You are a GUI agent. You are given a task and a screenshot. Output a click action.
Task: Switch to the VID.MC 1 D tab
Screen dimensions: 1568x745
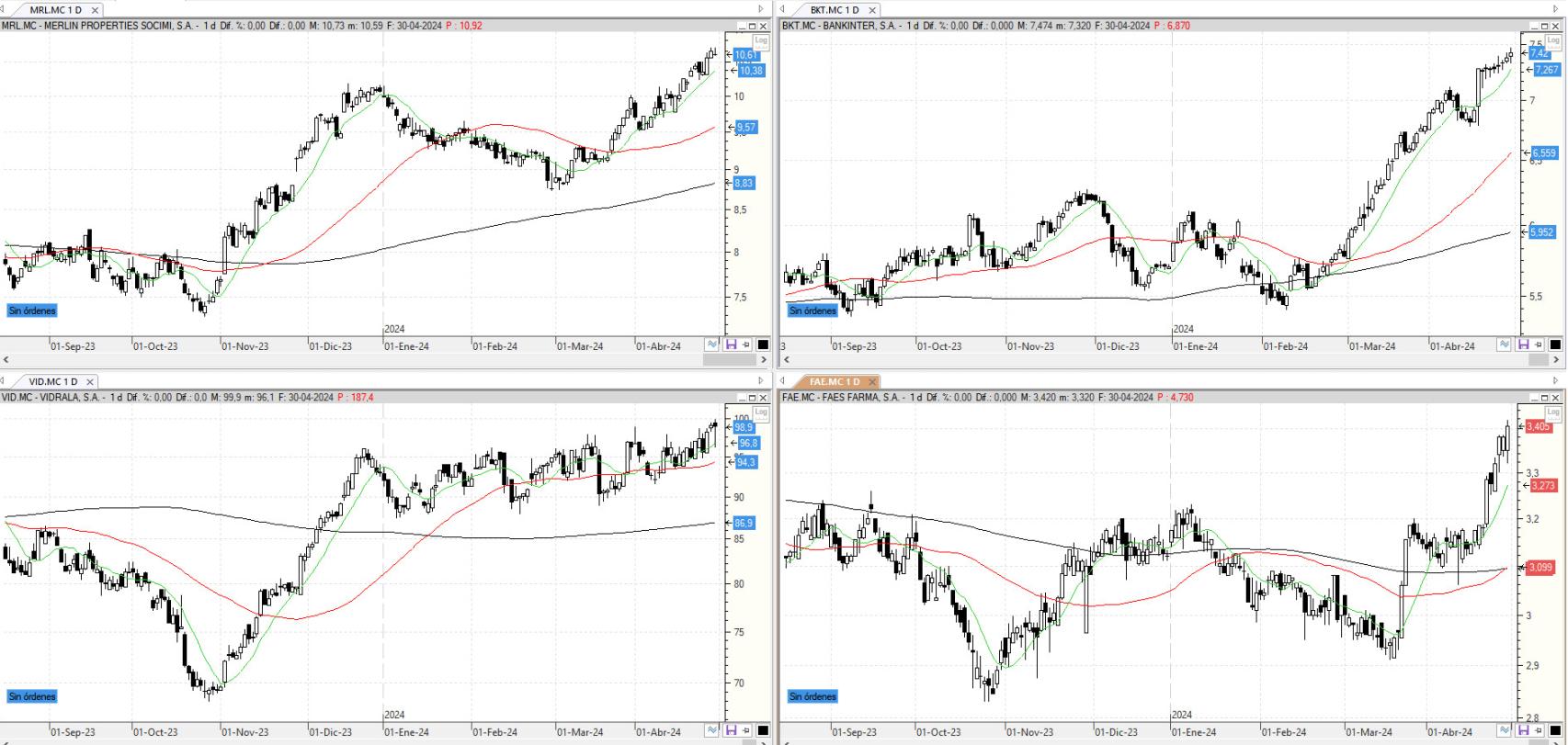point(53,381)
